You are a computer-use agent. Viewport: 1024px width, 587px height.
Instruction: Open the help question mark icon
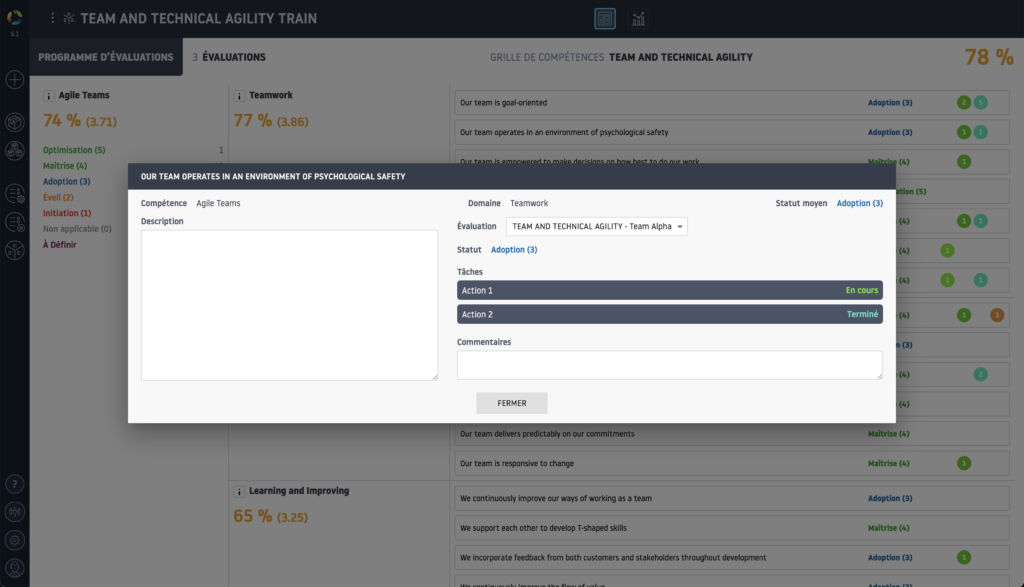point(15,483)
